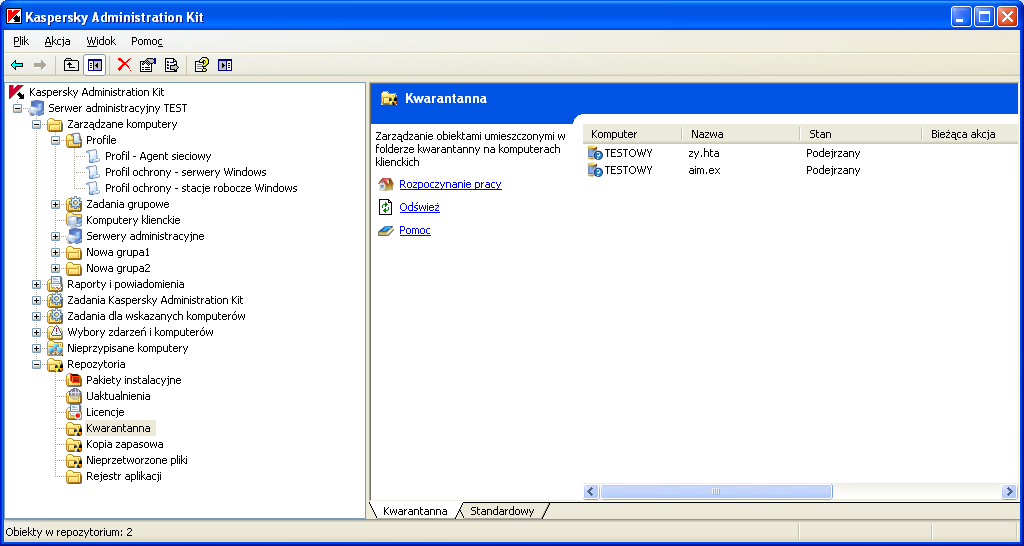The height and width of the screenshot is (546, 1024).
Task: Click the house icon beside Rozpoczynanie pracy
Action: (x=386, y=184)
